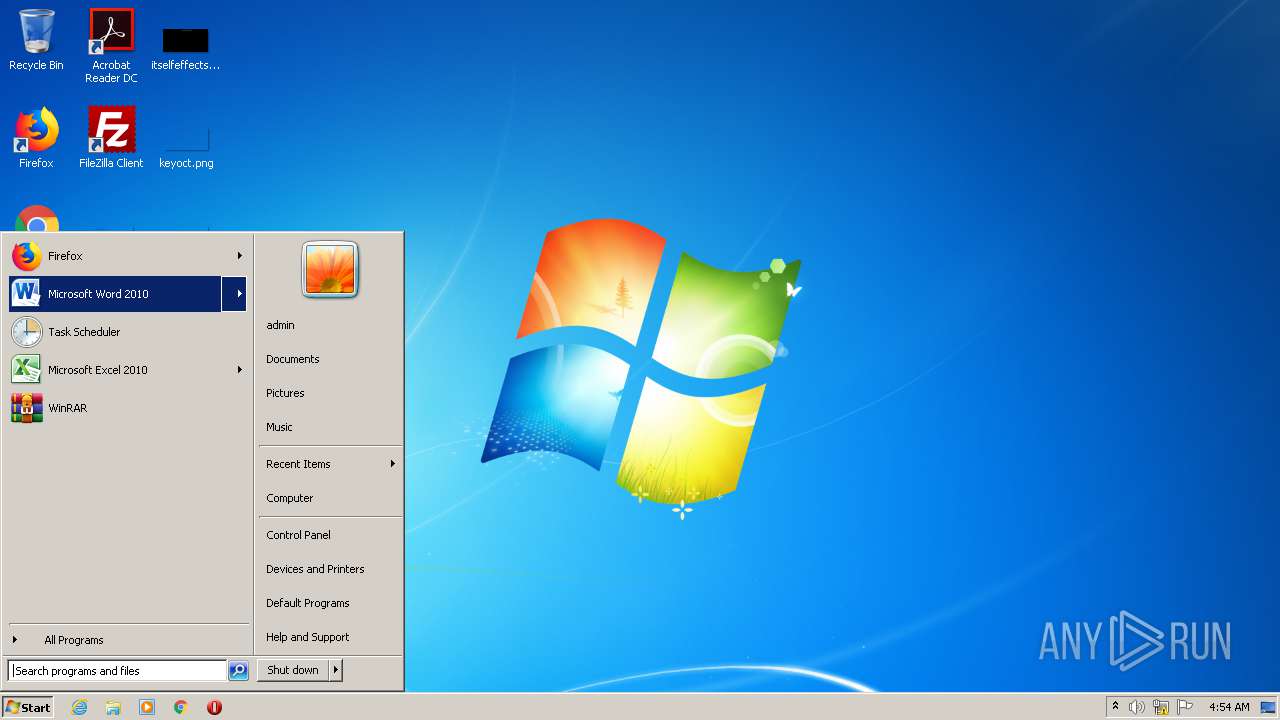Expand shut down options arrow
Screen dimensions: 1280x720
click(x=335, y=670)
